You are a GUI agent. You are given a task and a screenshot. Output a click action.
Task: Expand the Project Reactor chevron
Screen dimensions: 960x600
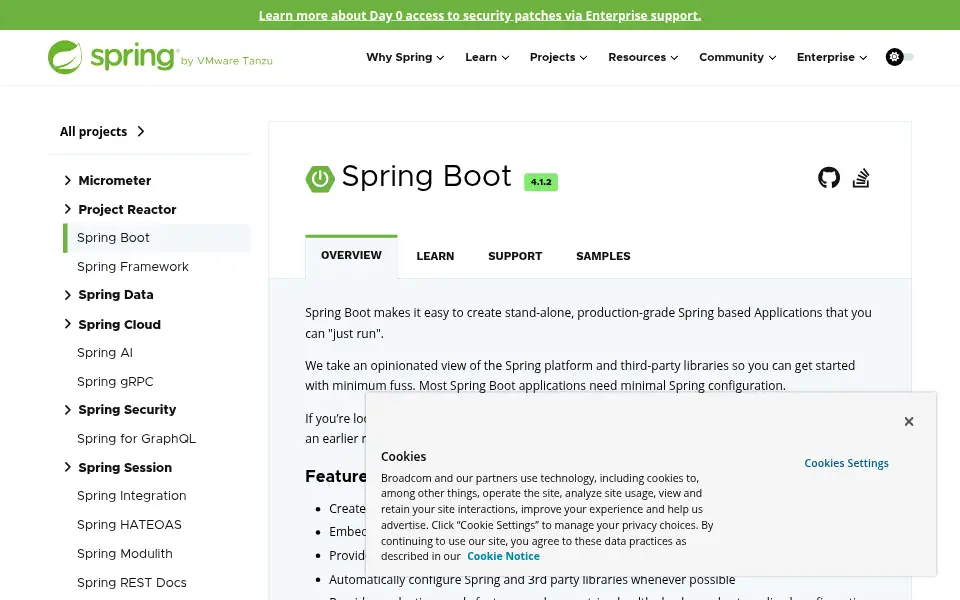[67, 209]
